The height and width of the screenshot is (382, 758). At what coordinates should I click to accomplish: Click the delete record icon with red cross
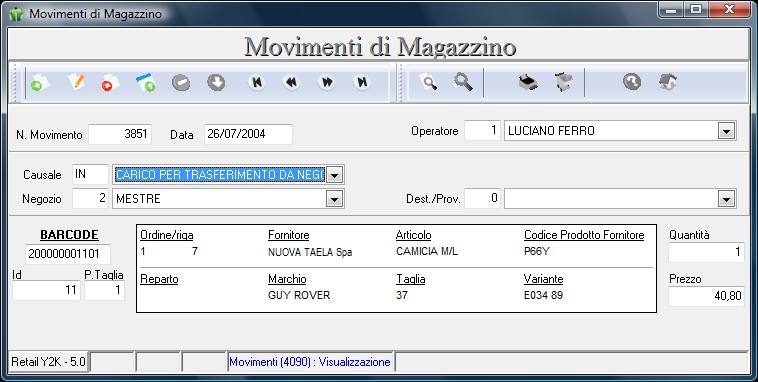coord(110,83)
